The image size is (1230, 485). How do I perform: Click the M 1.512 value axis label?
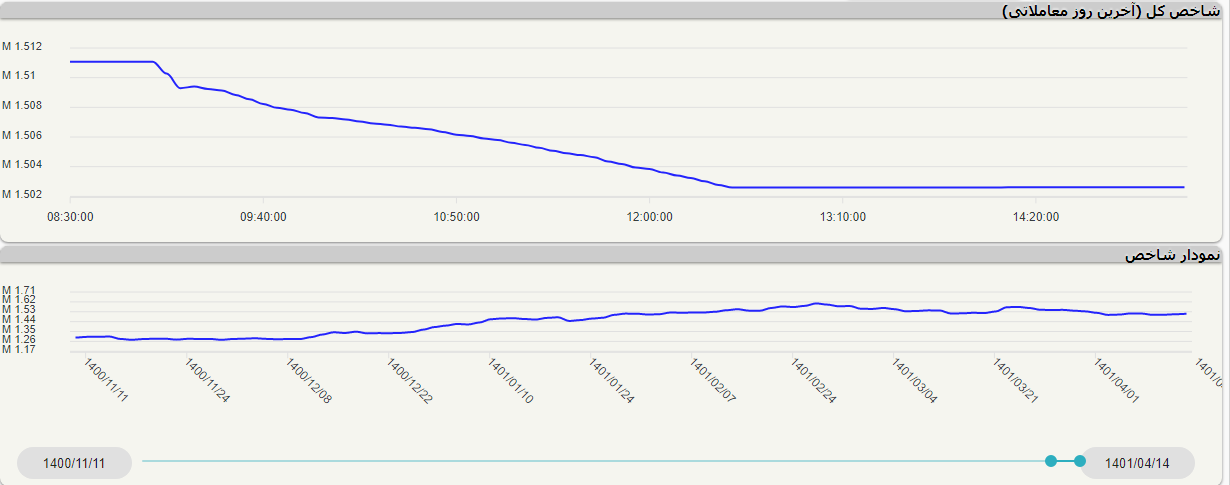[x=22, y=46]
